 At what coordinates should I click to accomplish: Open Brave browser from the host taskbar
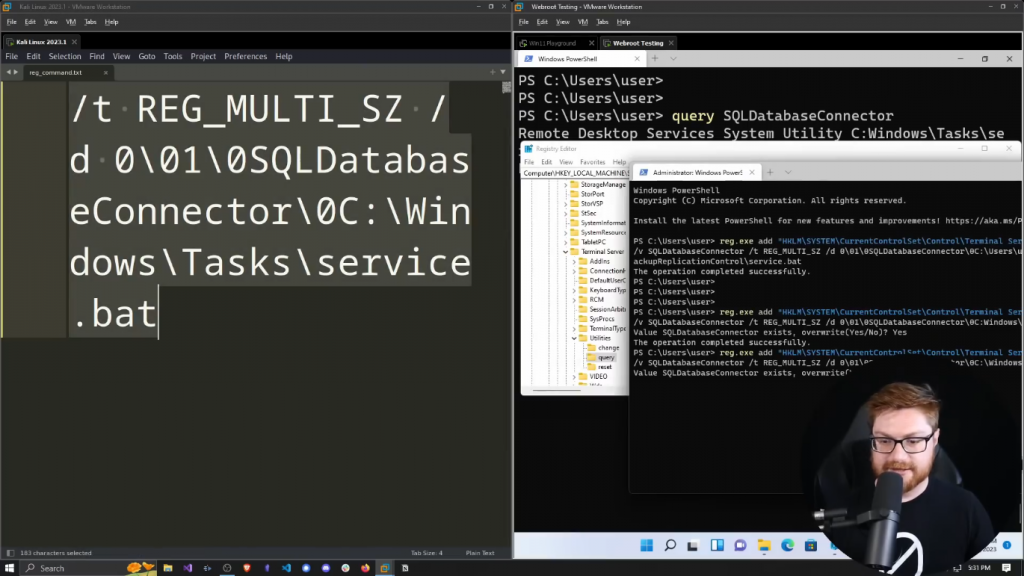[x=247, y=568]
